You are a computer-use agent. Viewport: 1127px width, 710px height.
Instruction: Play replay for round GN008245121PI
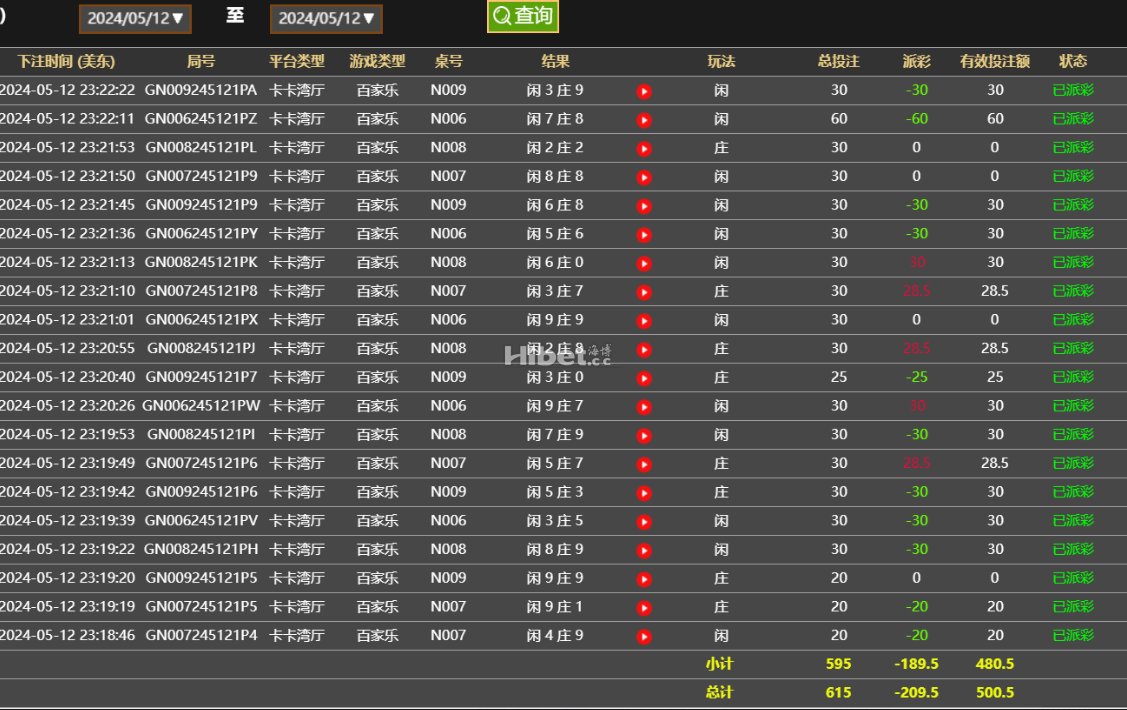tap(644, 436)
